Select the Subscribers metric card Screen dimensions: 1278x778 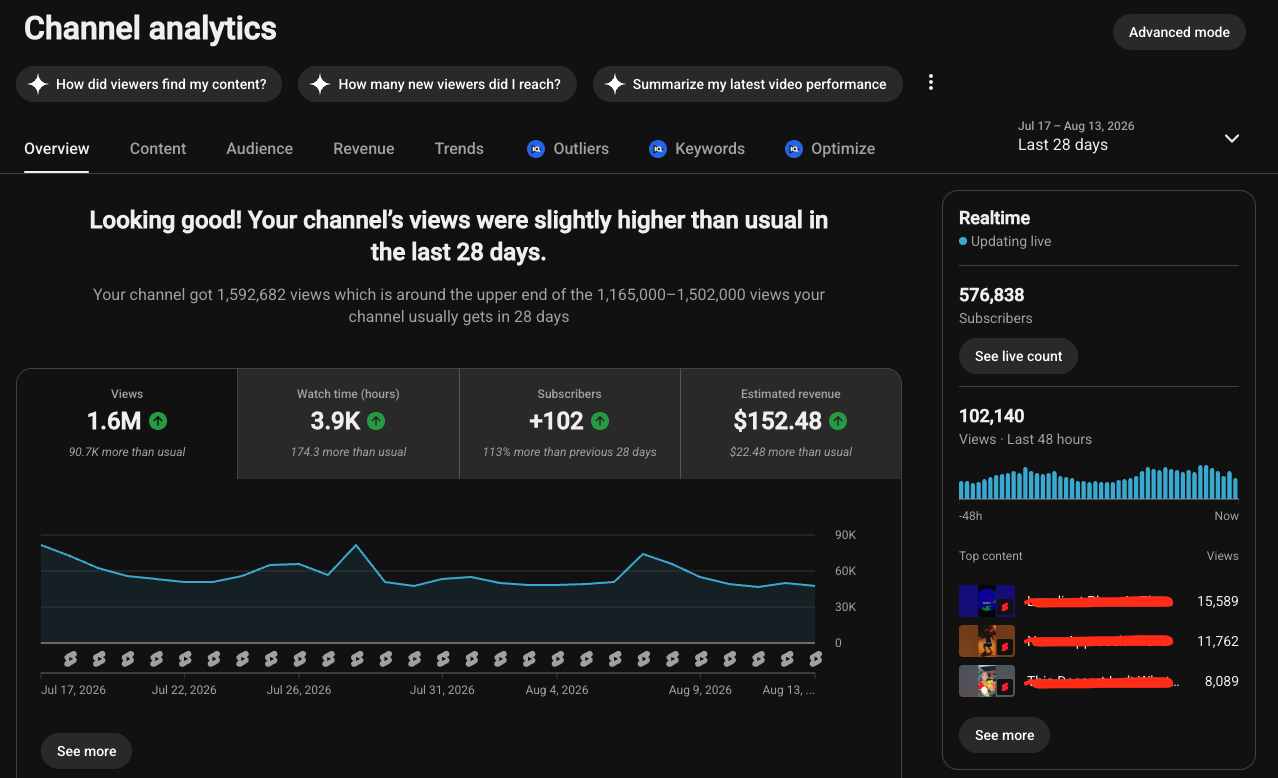click(570, 424)
